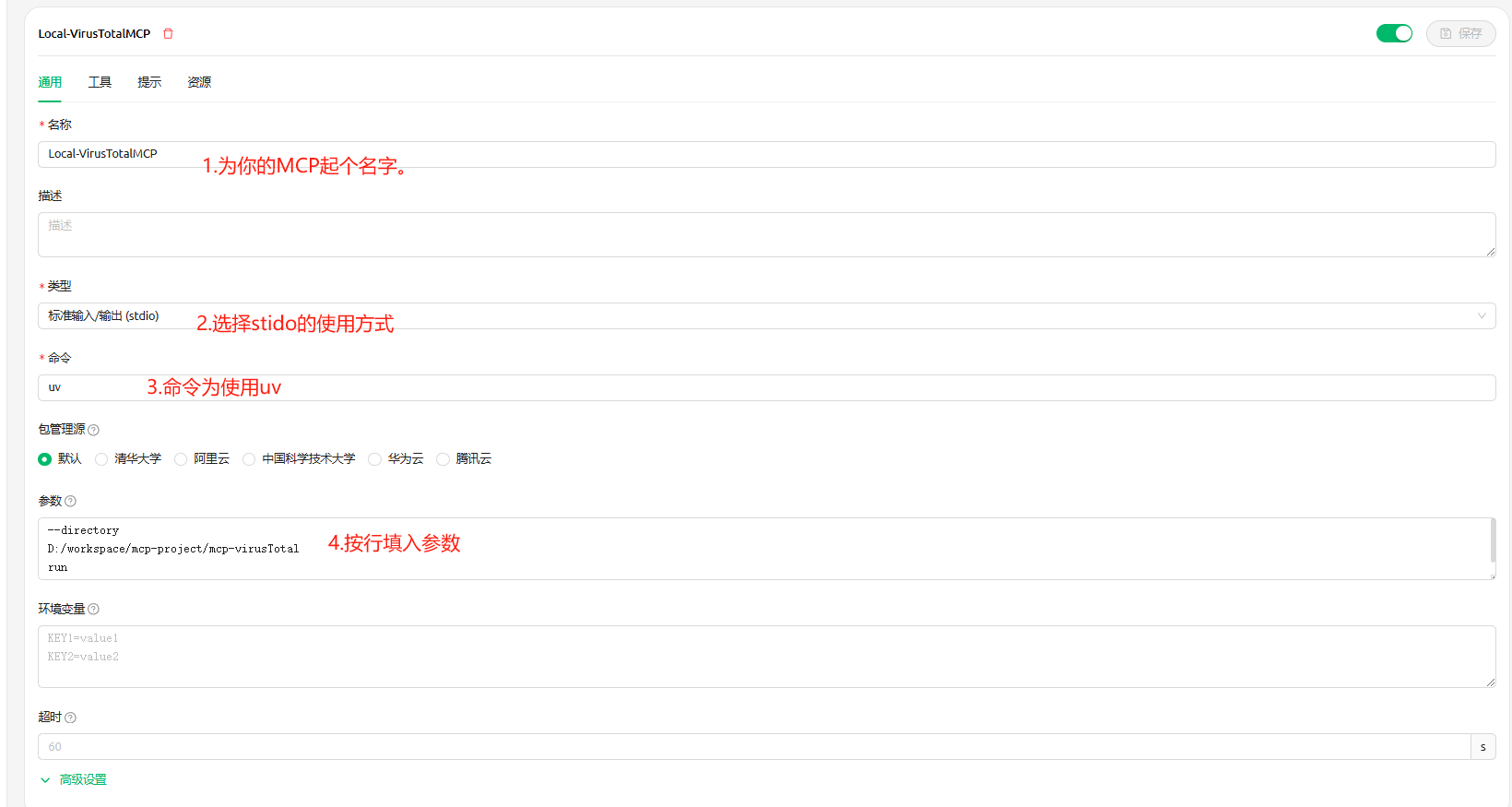The height and width of the screenshot is (807, 1512).
Task: Switch to the 通用 tab
Action: click(50, 82)
